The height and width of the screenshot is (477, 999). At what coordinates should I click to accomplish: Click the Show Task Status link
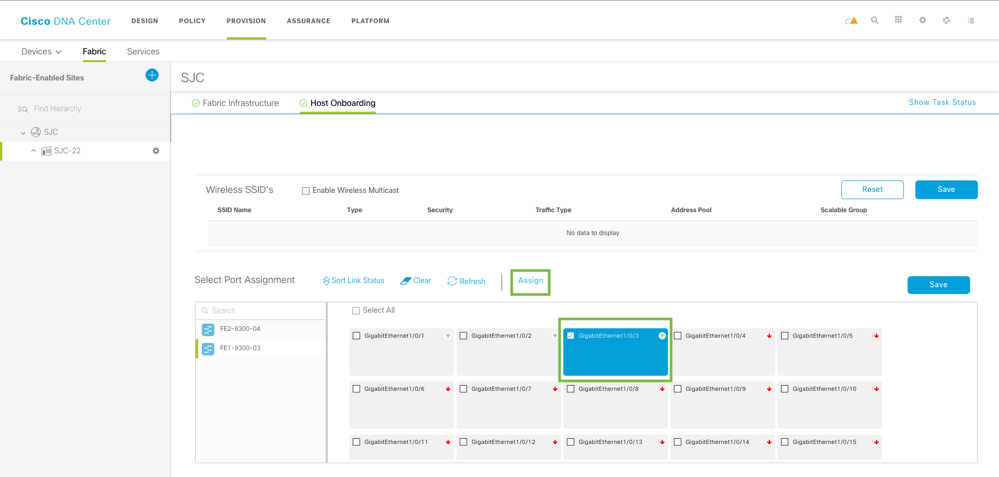tap(942, 103)
